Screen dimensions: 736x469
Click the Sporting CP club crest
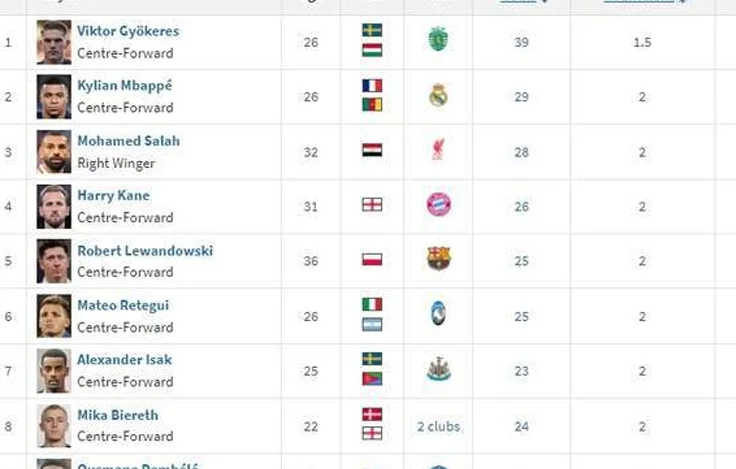point(438,39)
